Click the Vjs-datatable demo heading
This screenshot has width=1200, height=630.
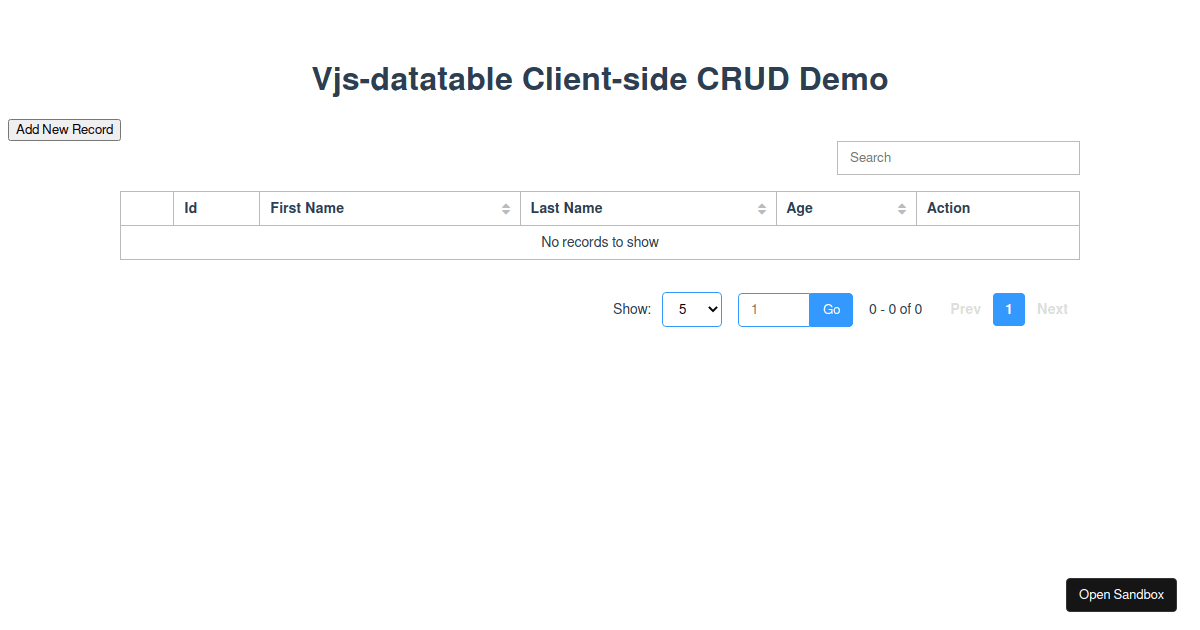pyautogui.click(x=600, y=79)
